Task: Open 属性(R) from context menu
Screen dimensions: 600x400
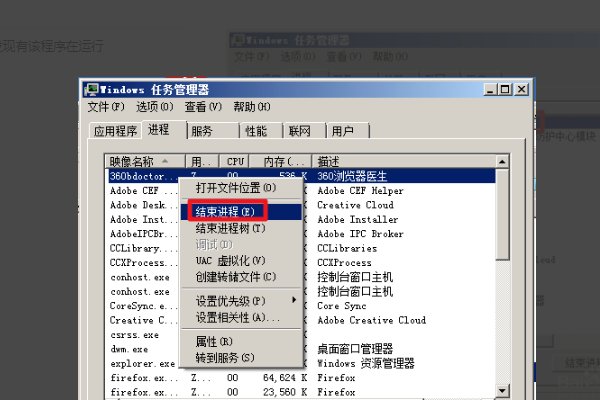Action: coord(241,341)
